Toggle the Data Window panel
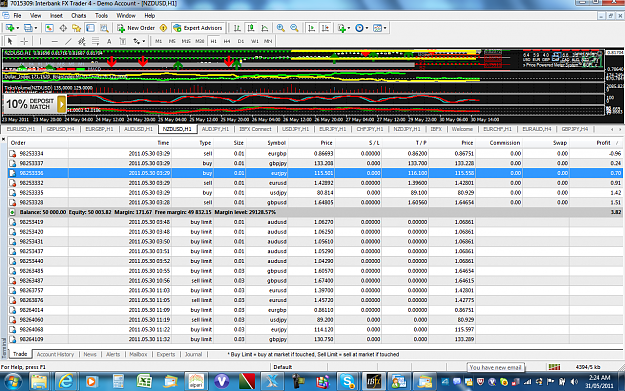This screenshot has height=391, width=625. click(x=63, y=28)
